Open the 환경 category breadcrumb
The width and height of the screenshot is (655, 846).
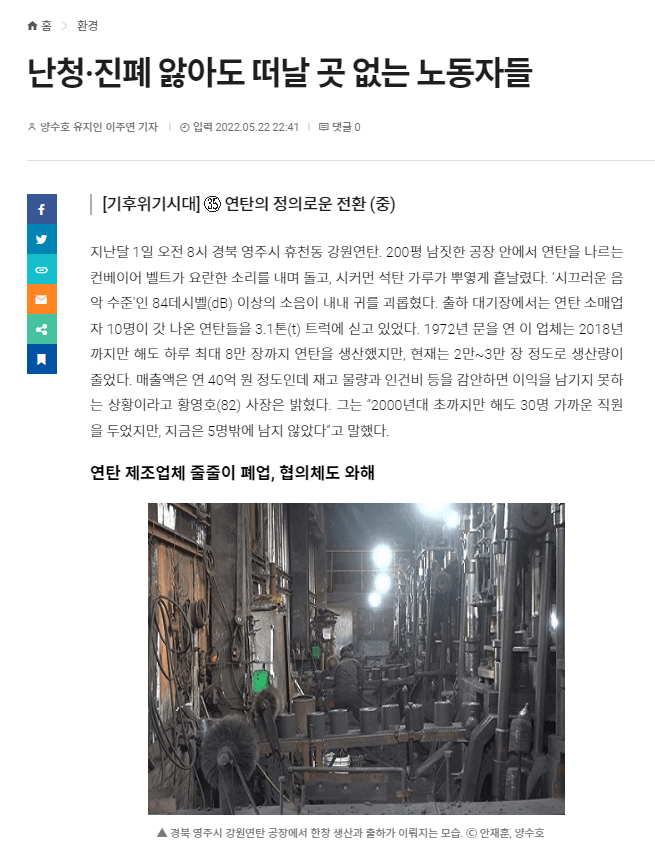click(87, 25)
